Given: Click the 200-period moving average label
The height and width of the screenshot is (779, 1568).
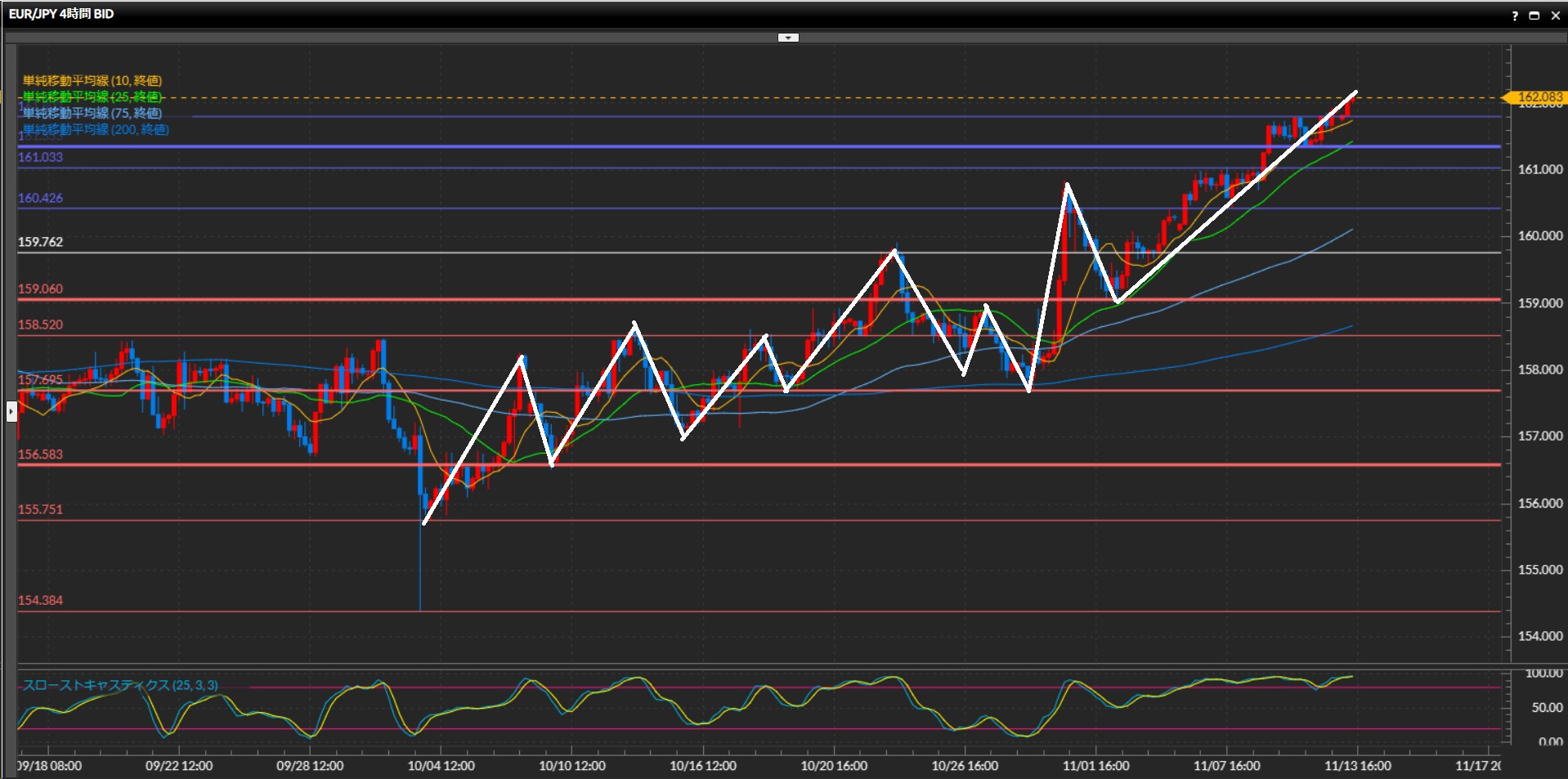Looking at the screenshot, I should pyautogui.click(x=96, y=130).
